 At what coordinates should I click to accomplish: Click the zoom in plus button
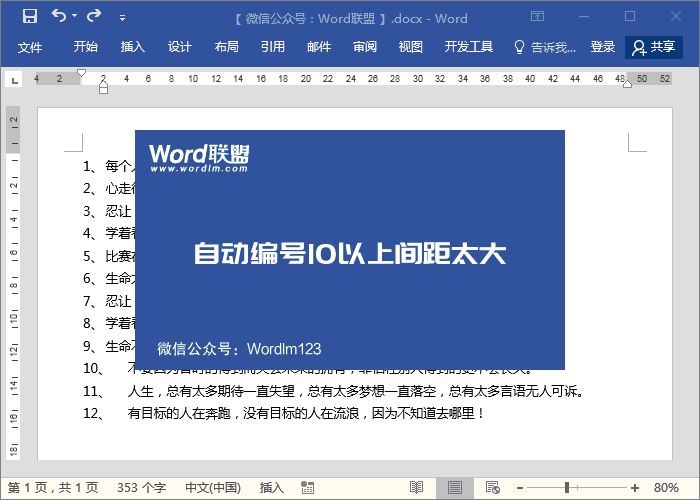pos(635,488)
